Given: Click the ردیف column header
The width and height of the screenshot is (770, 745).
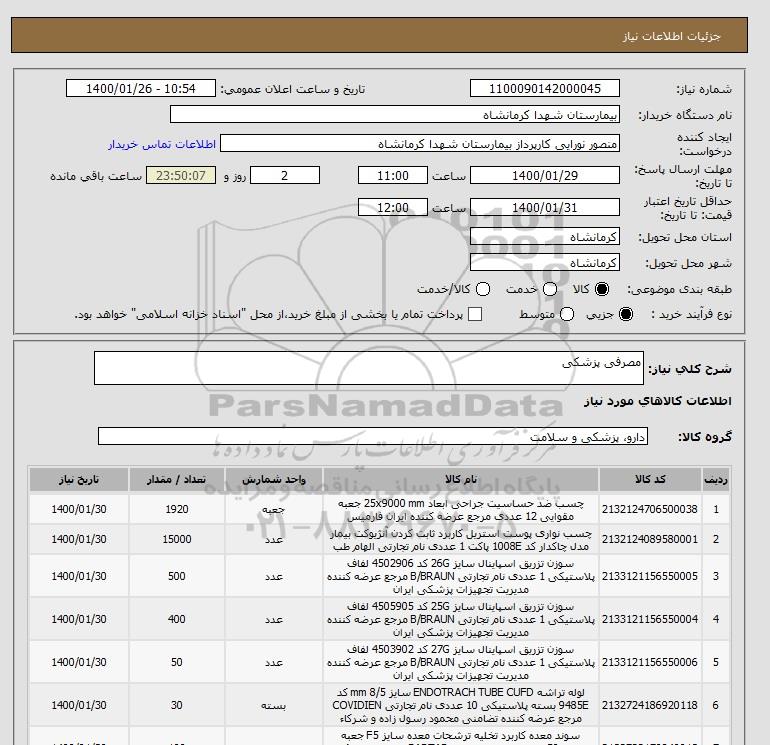Looking at the screenshot, I should (715, 479).
